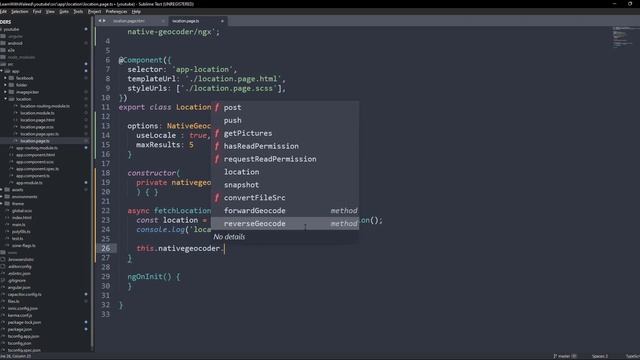This screenshot has width=640, height=360.
Task: Open the Goto menu
Action: [64, 12]
